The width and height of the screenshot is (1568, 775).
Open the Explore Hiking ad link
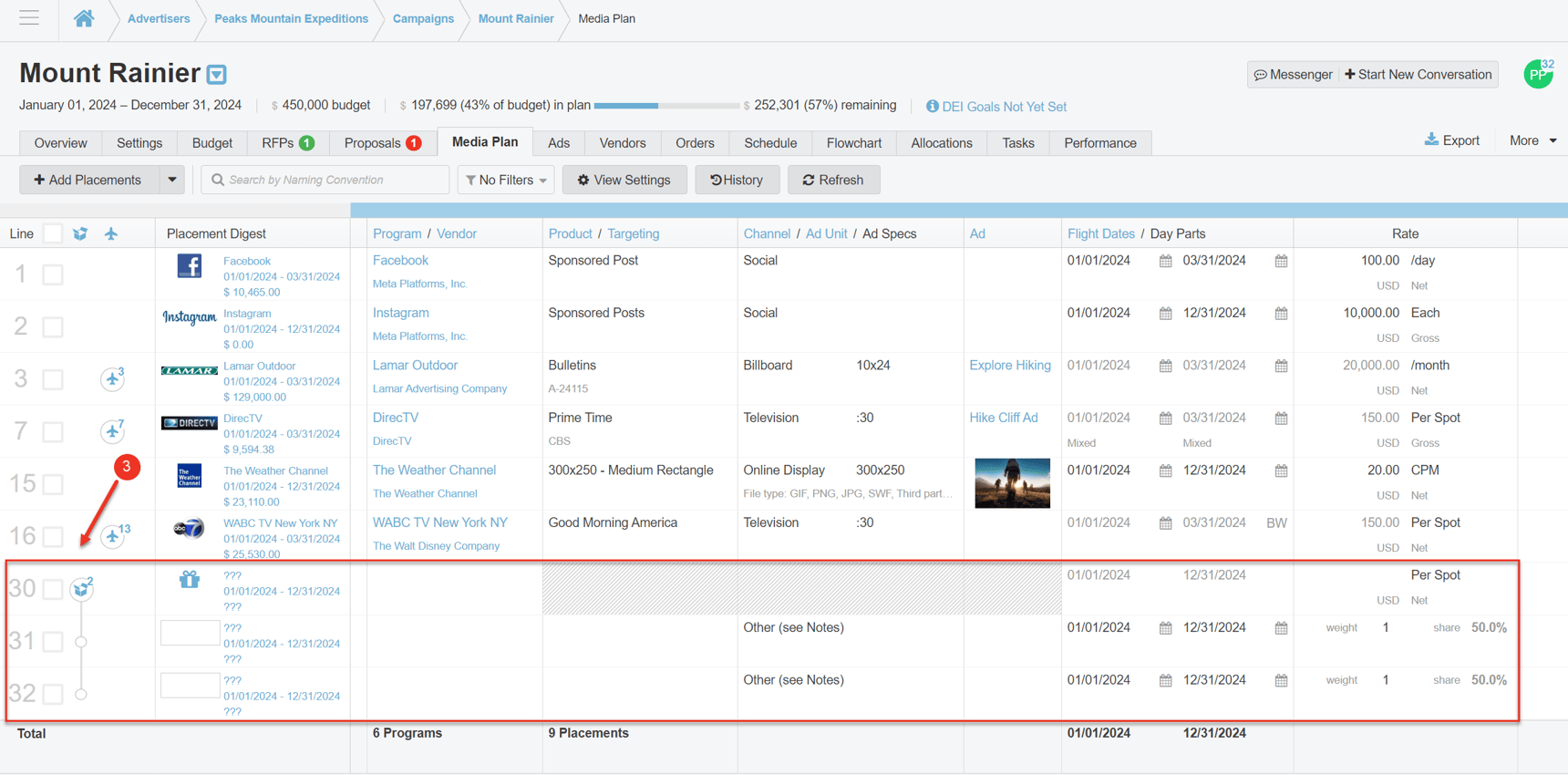coord(1010,365)
